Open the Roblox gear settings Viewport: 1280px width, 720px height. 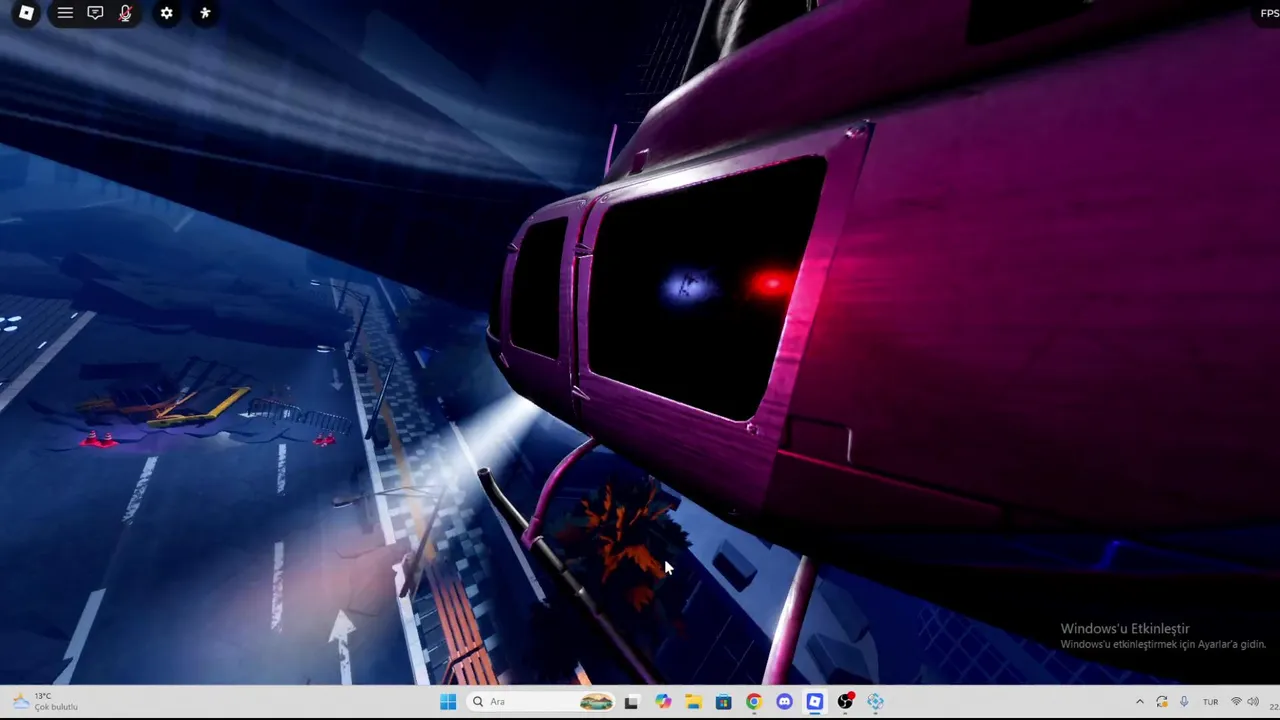[x=166, y=13]
